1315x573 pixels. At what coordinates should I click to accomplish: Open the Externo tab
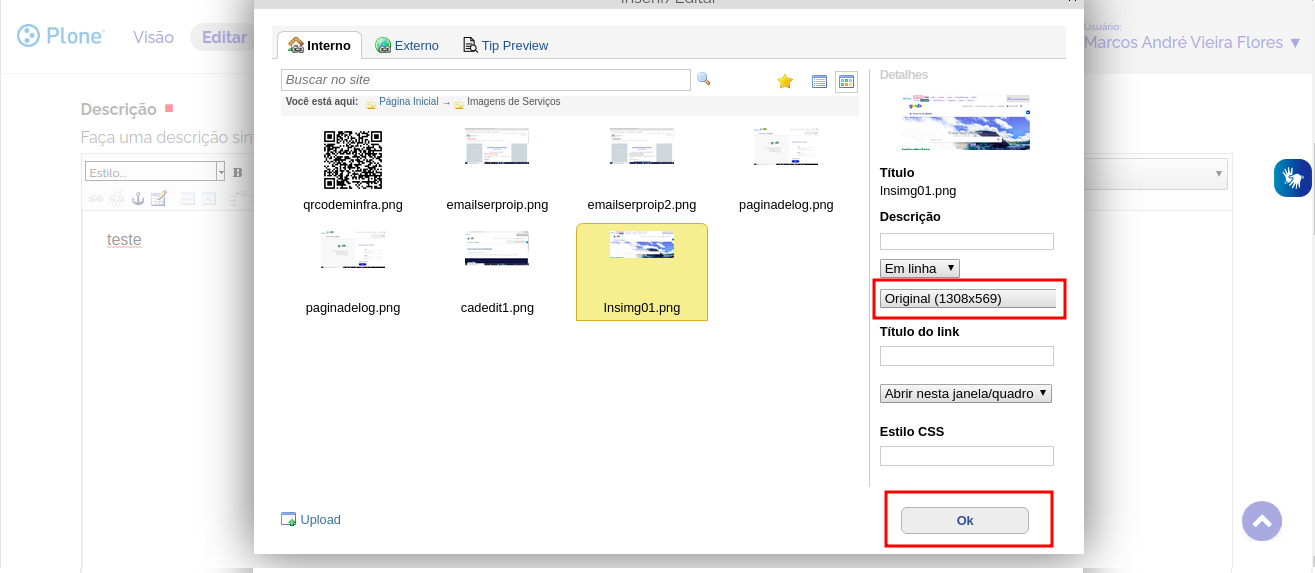pos(406,45)
